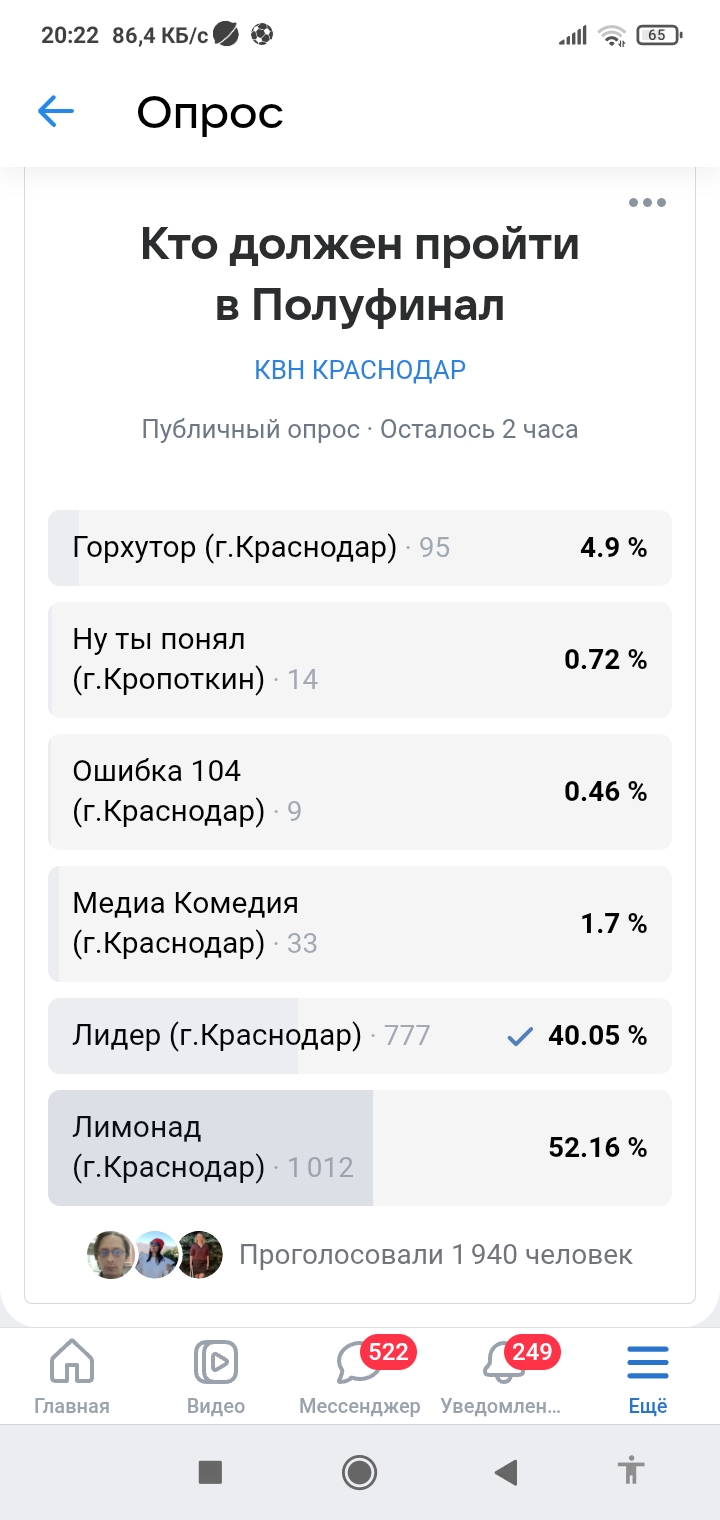
Task: Tap the back arrow icon
Action: point(56,112)
